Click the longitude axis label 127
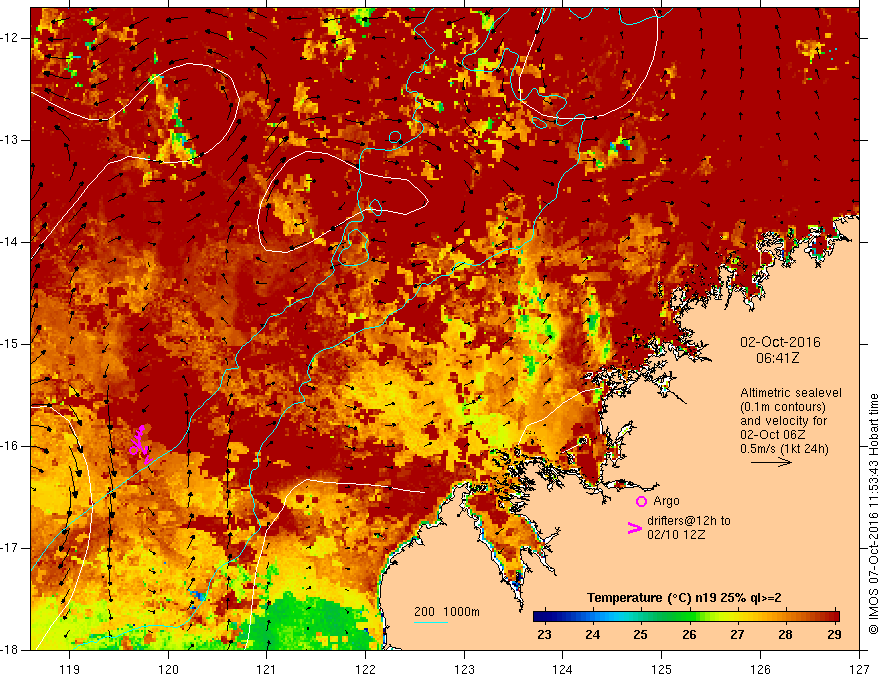Image resolution: width=880 pixels, height=680 pixels. [859, 669]
